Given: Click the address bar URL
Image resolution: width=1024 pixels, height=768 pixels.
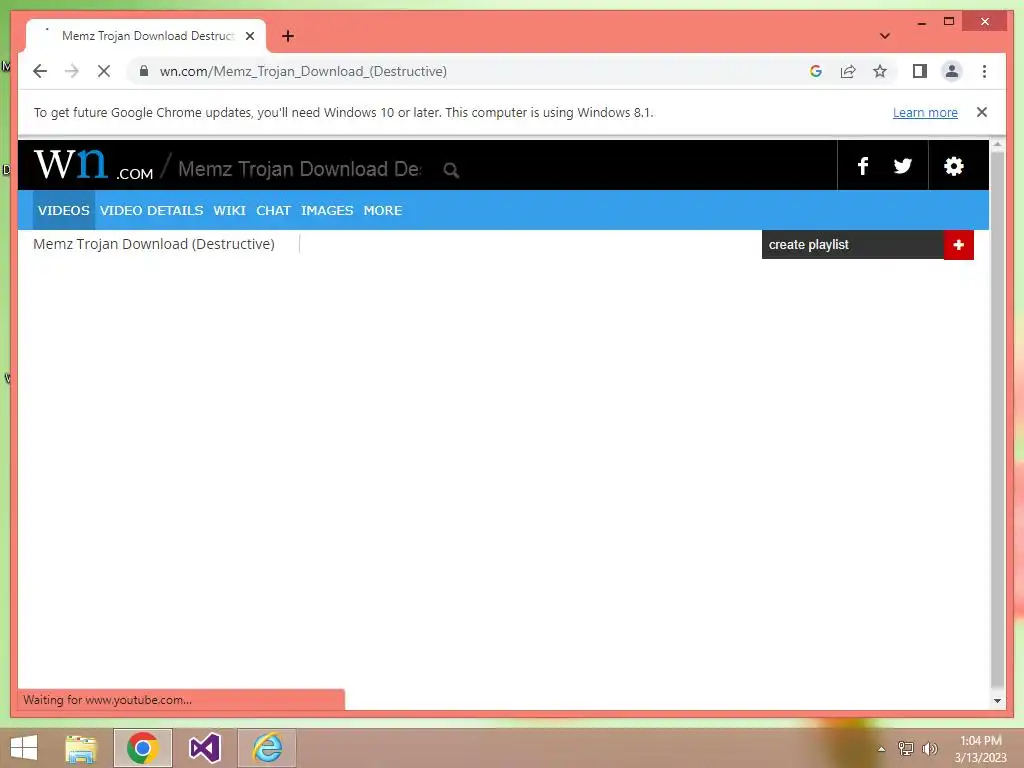Looking at the screenshot, I should click(x=303, y=71).
